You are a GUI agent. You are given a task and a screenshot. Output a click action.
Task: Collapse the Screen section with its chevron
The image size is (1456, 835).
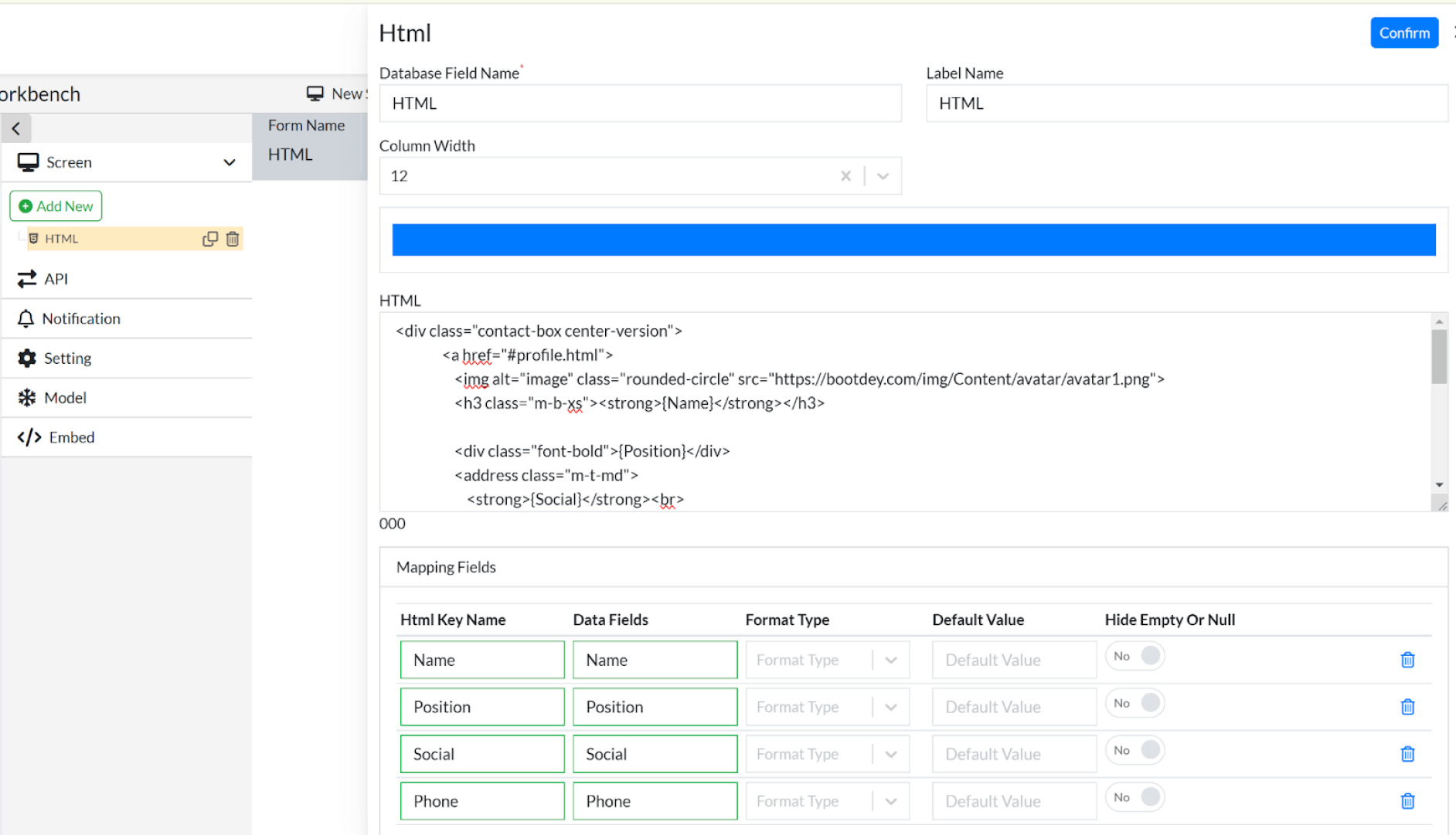tap(230, 162)
